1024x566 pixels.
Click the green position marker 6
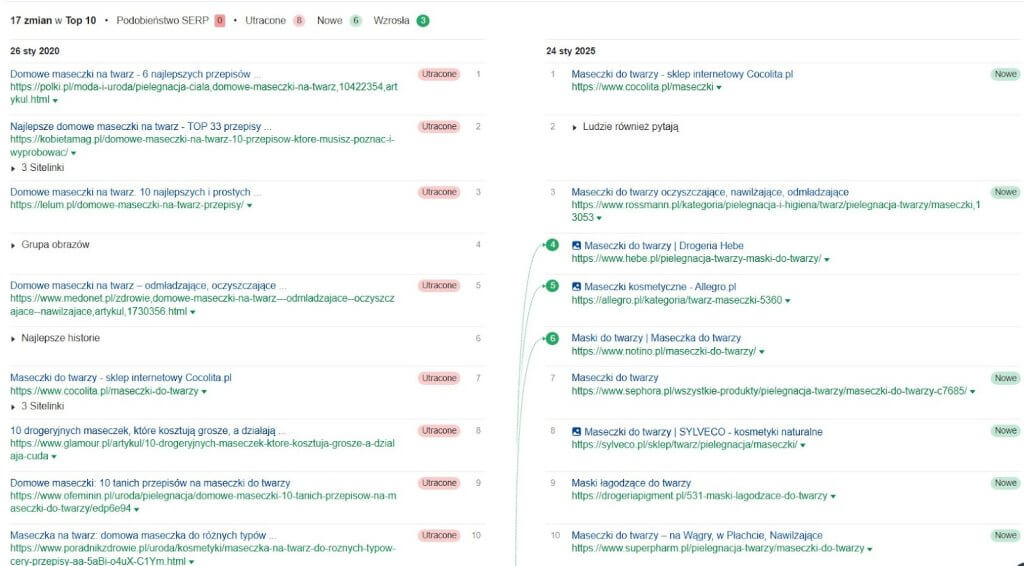point(552,338)
